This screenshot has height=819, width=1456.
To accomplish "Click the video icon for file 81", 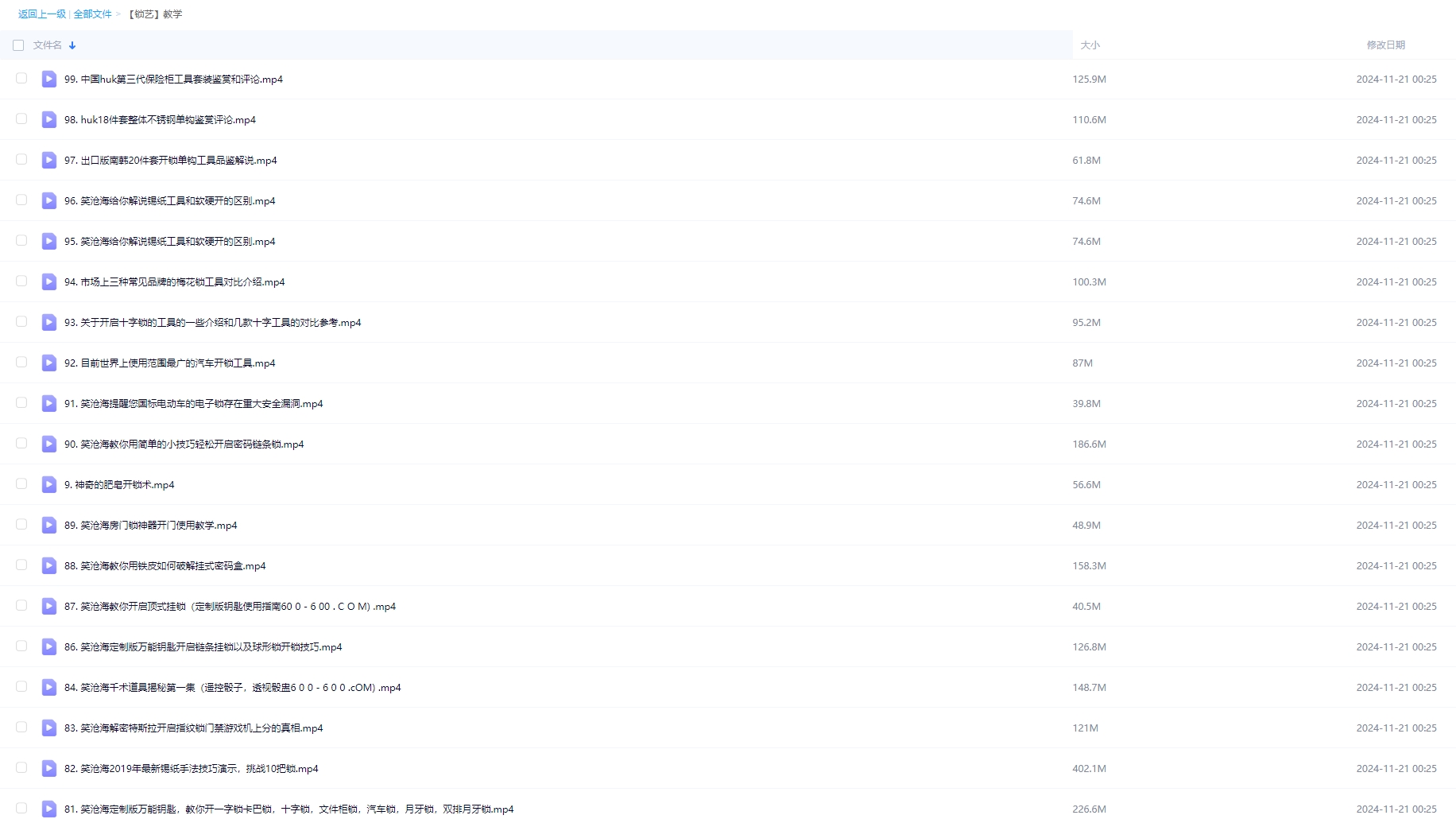I will [49, 809].
